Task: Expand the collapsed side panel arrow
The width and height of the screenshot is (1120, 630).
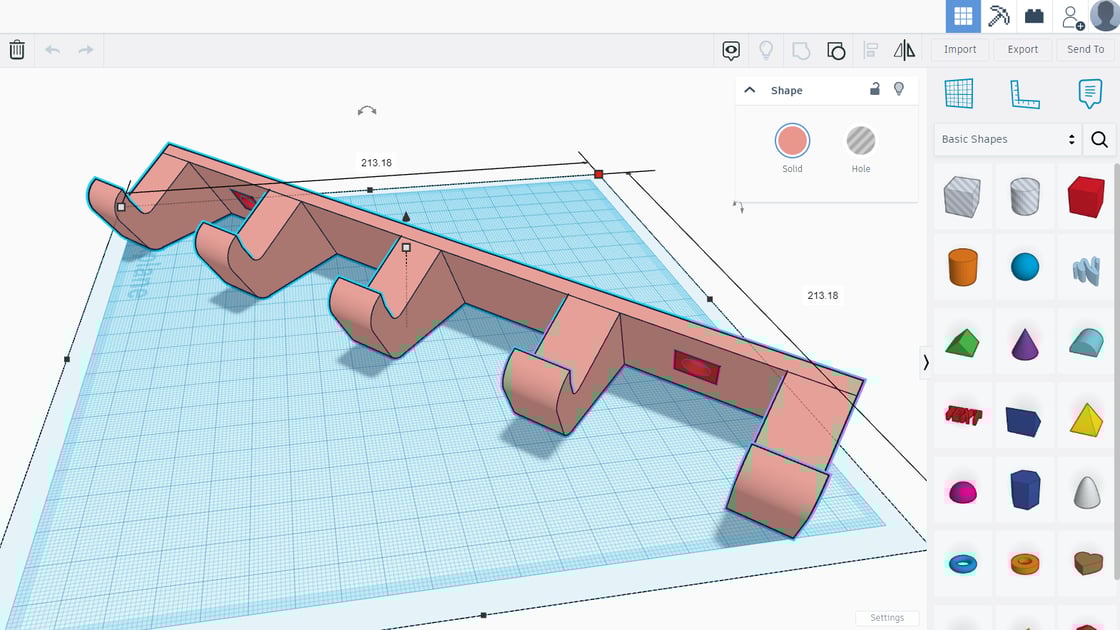Action: click(925, 362)
